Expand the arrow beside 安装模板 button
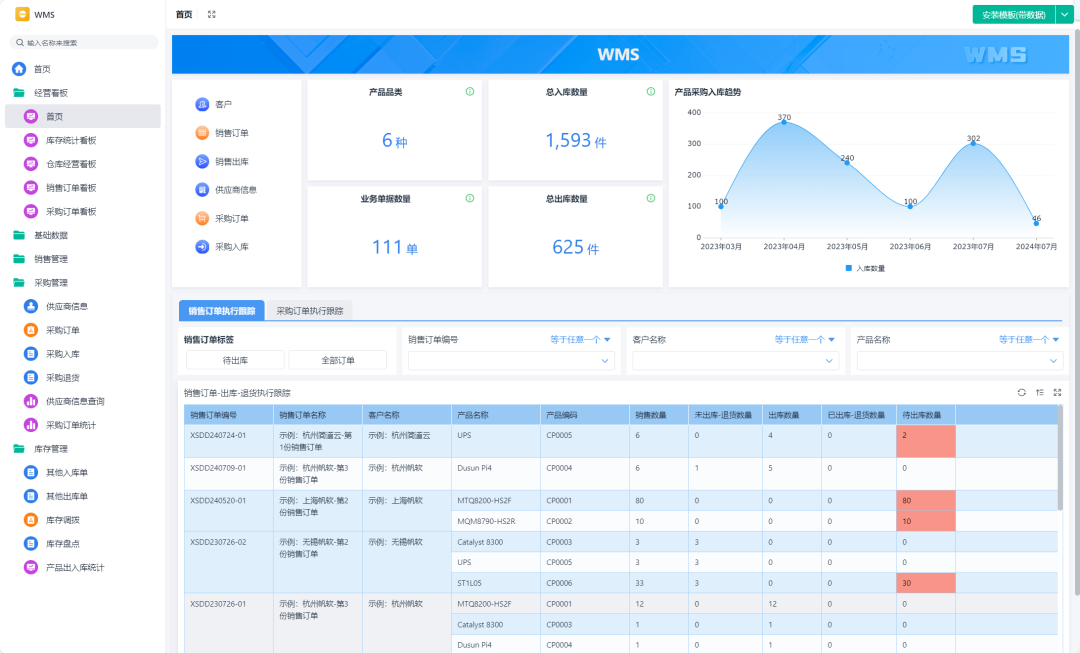The width and height of the screenshot is (1080, 653). tap(1063, 15)
